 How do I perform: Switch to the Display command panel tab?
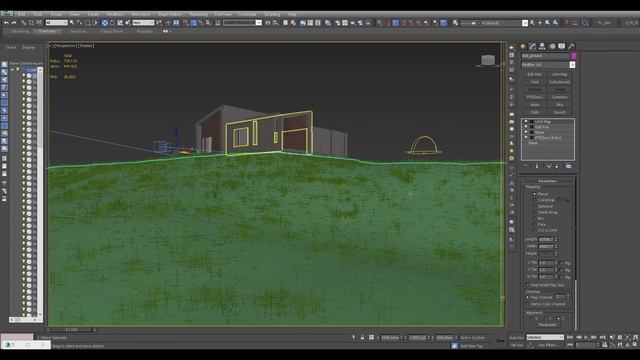click(562, 46)
